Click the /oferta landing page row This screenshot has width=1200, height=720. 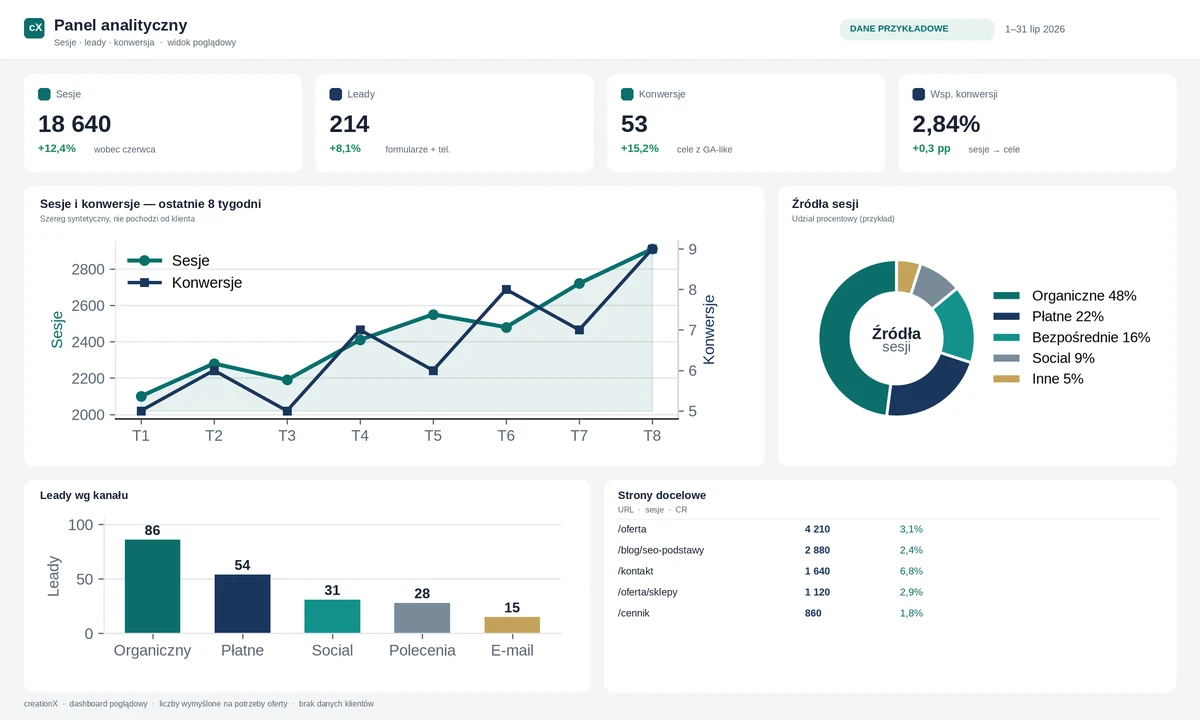[x=889, y=529]
